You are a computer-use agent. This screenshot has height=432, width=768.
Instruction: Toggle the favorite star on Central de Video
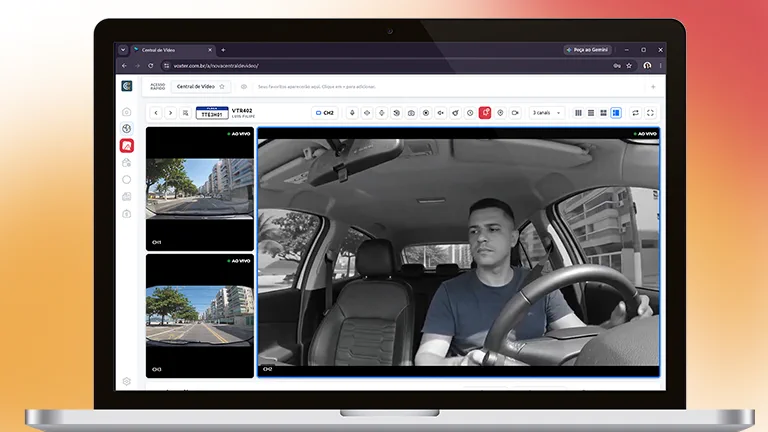click(222, 87)
